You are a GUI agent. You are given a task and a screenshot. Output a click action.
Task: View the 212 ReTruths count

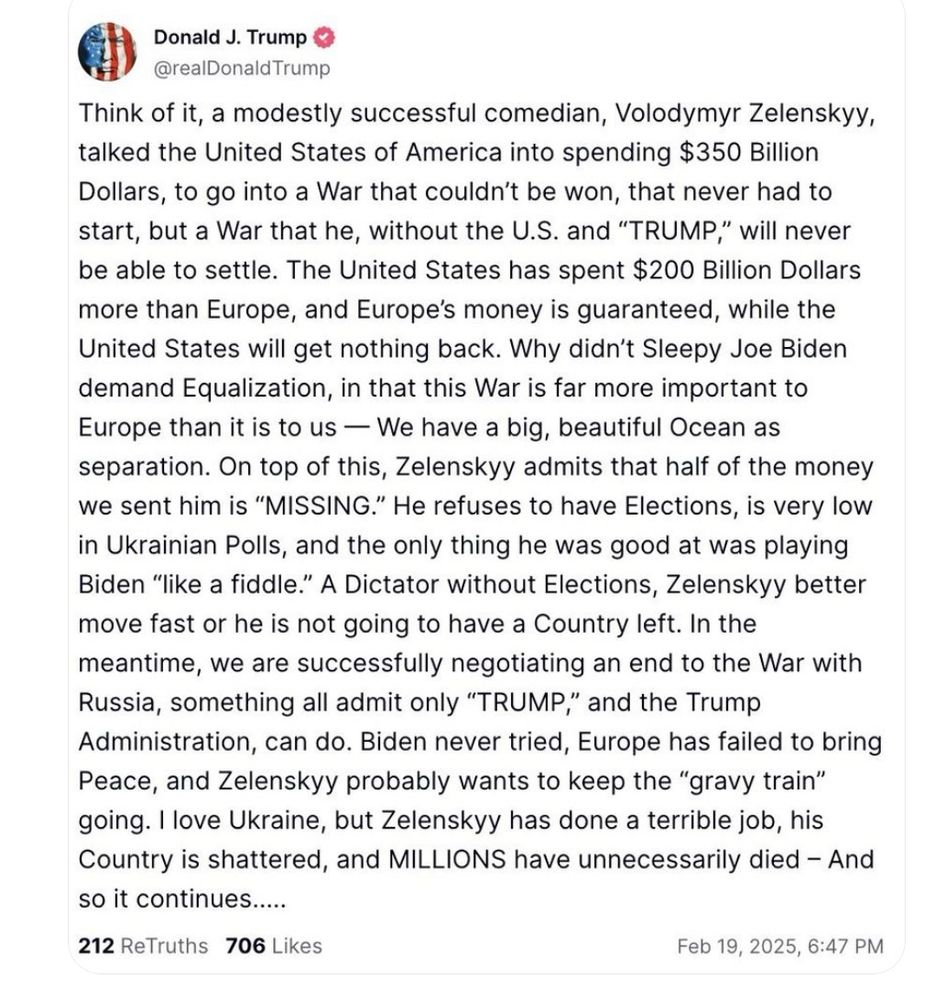[143, 946]
